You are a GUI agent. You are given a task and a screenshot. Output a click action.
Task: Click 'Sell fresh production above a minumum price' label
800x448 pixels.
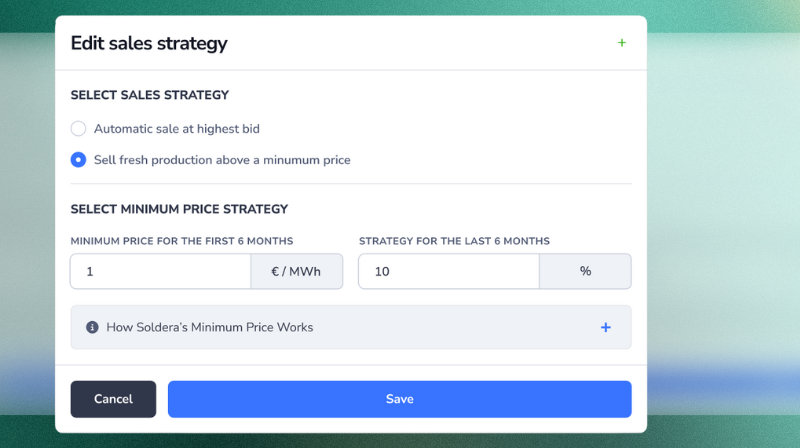coord(222,160)
